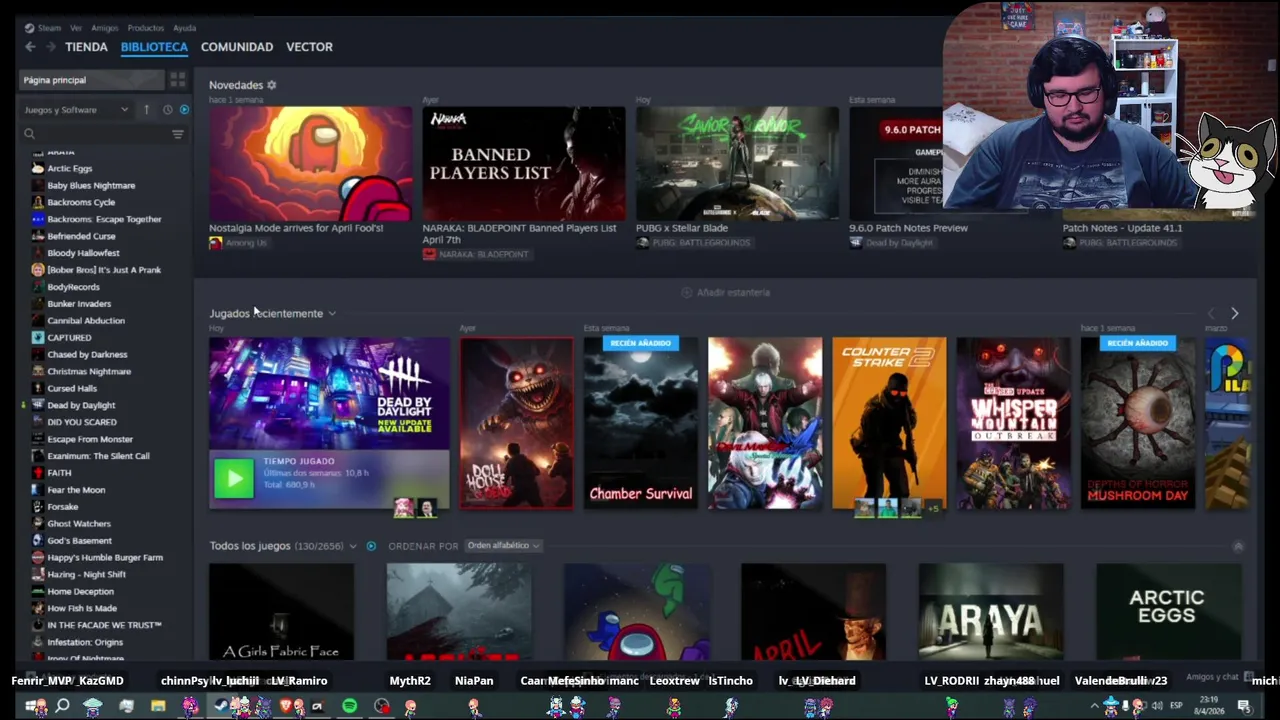Select Backrooms: Escape Together in sidebar
Image resolution: width=1280 pixels, height=720 pixels.
pos(104,219)
